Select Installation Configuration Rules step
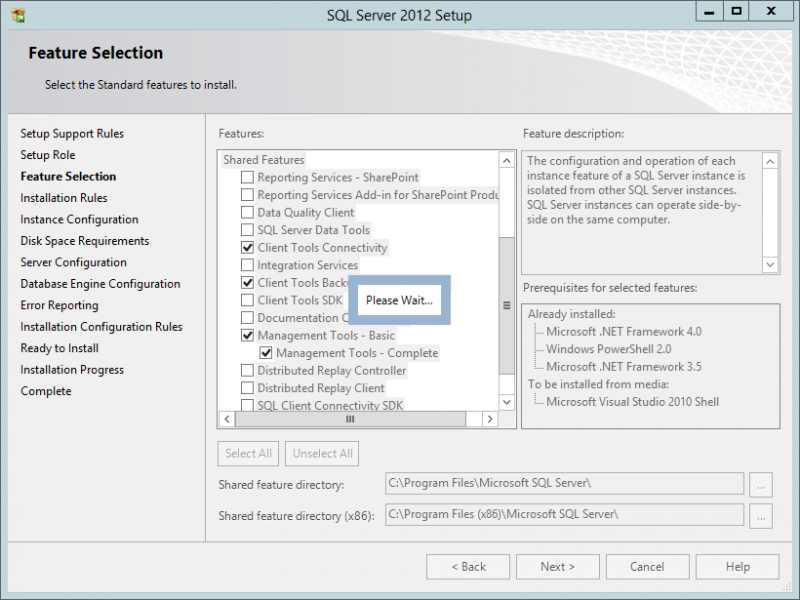 coord(102,327)
